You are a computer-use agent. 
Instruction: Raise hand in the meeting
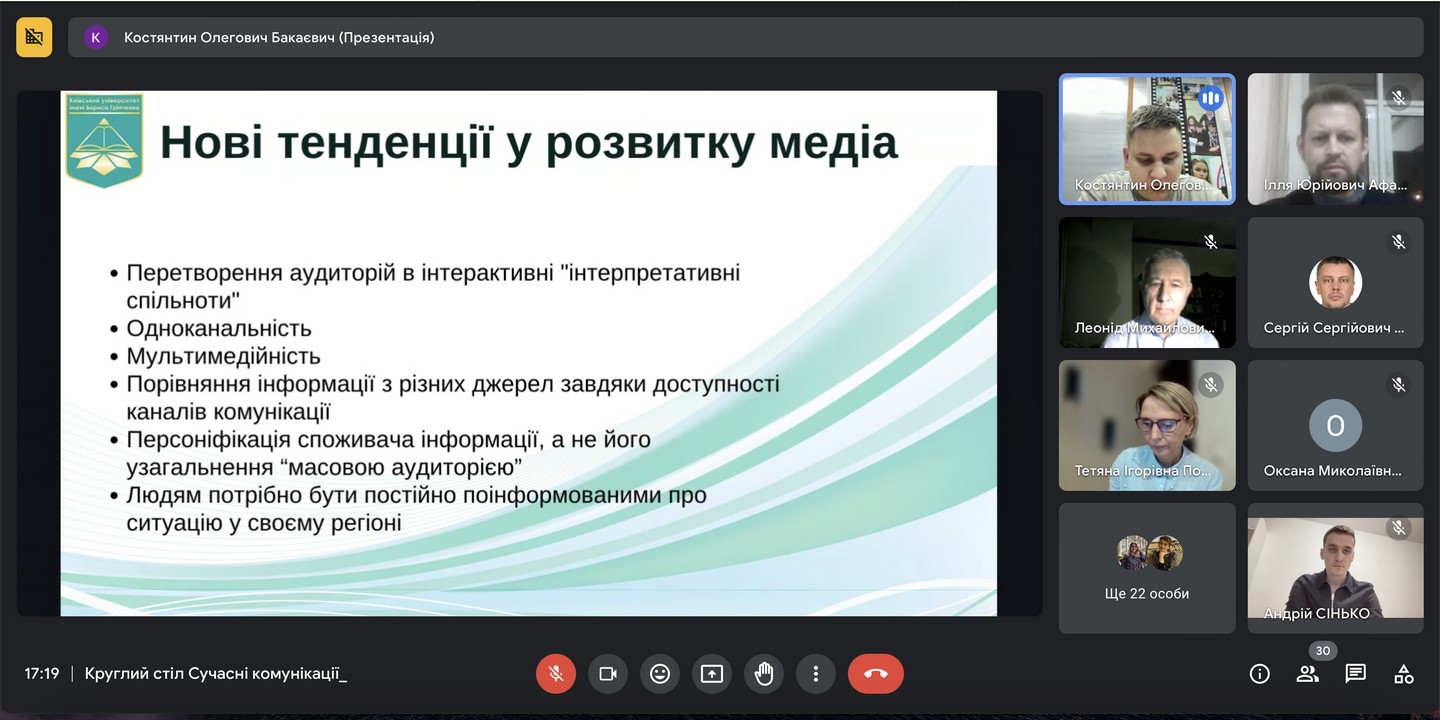(764, 674)
